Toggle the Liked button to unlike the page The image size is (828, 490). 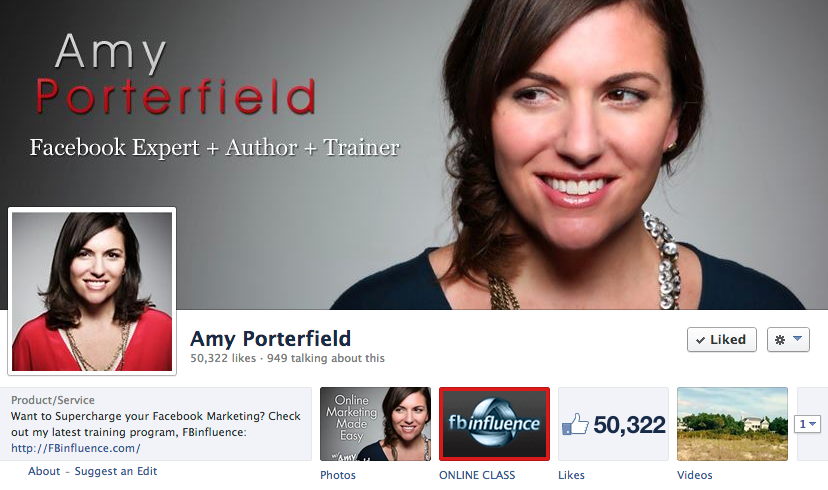pos(721,340)
